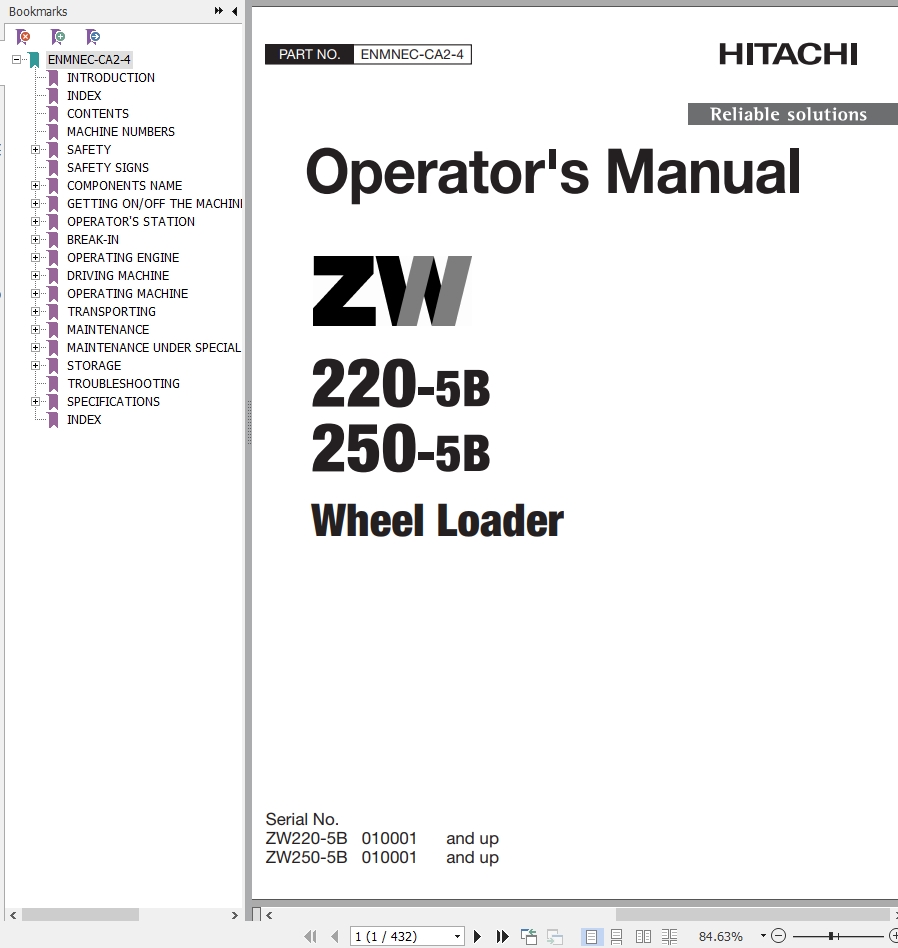The height and width of the screenshot is (948, 898).
Task: Expand all bookmarks with double-arrow icon
Action: (x=218, y=11)
